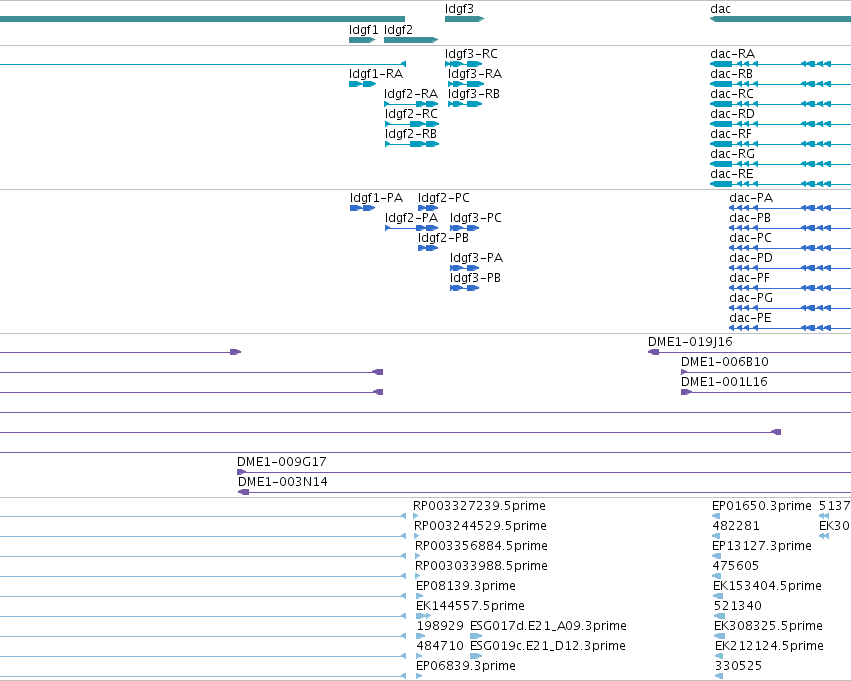Click the Idgf3-PC protein label
This screenshot has width=851, height=681.
(475, 218)
